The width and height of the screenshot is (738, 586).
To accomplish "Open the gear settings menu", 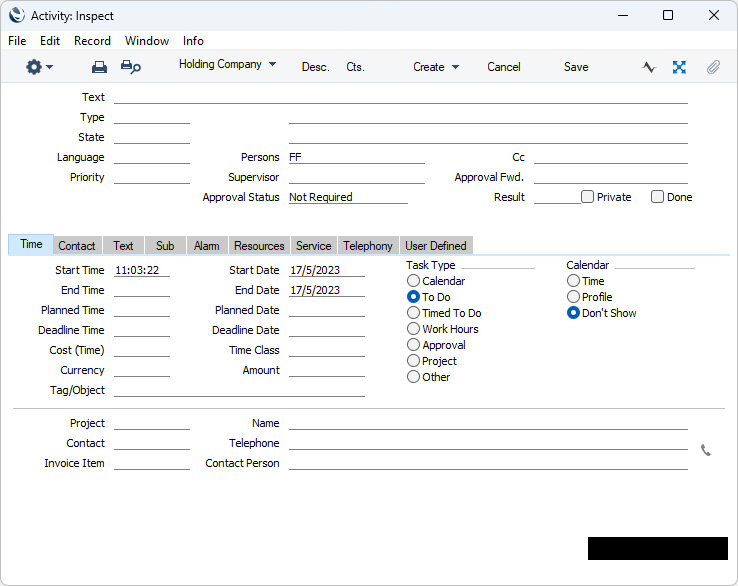I will pos(39,67).
